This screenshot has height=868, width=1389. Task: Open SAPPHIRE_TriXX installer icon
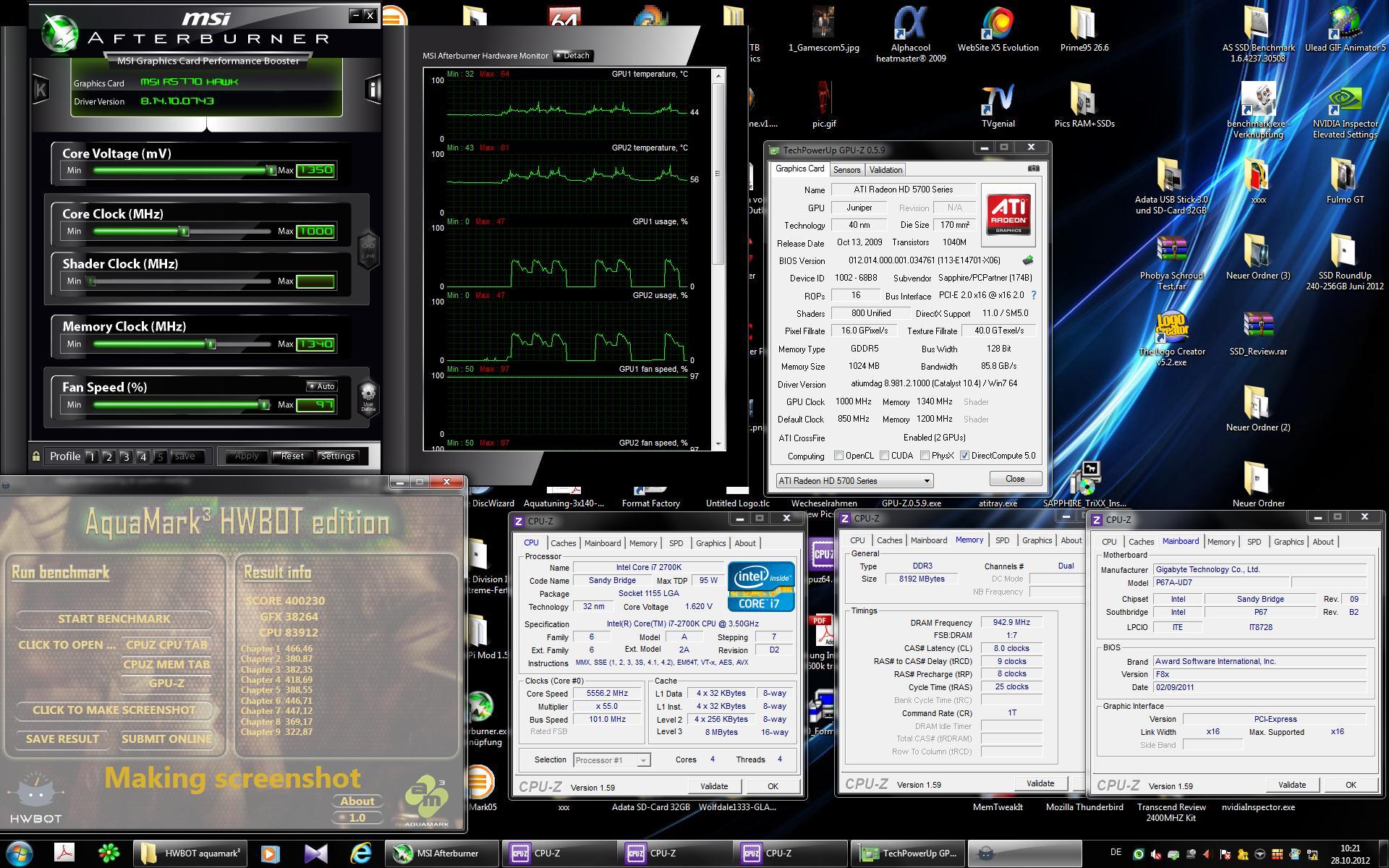point(1084,485)
